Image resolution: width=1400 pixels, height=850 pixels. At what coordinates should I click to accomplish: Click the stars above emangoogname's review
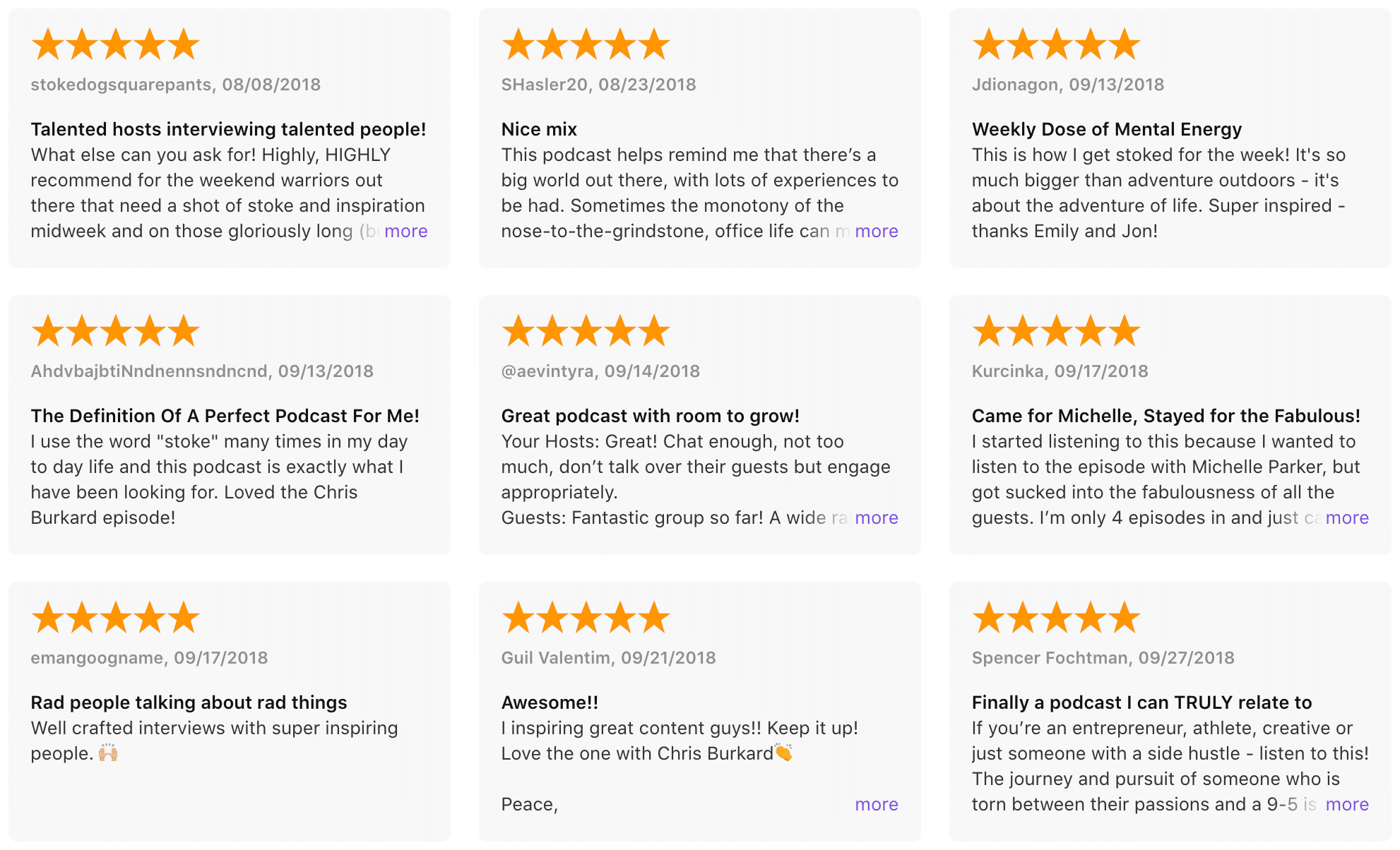[116, 618]
